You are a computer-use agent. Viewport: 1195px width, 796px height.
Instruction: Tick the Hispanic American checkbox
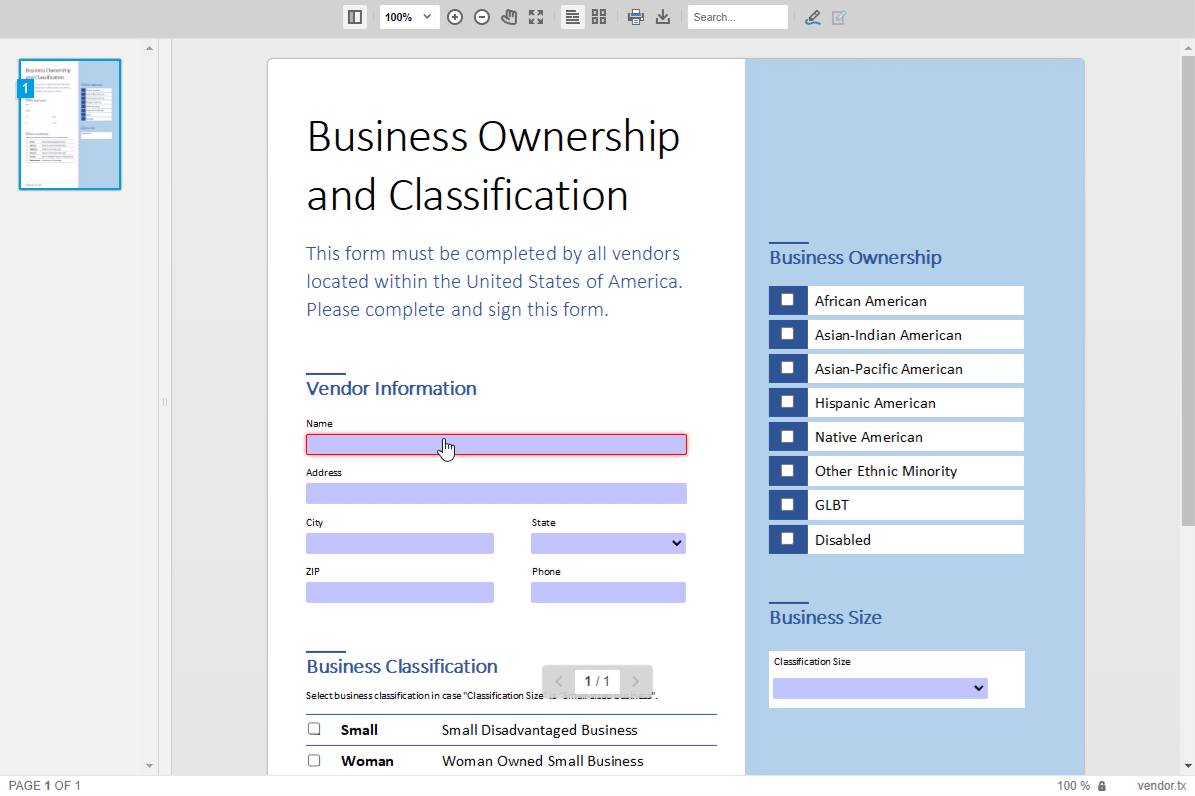tap(787, 402)
